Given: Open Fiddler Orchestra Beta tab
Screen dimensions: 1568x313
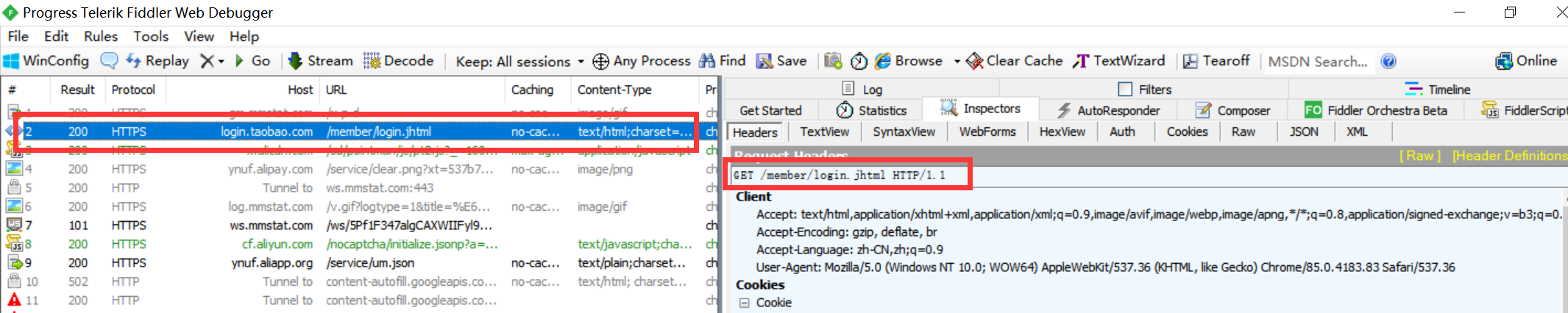Looking at the screenshot, I should (x=1375, y=110).
